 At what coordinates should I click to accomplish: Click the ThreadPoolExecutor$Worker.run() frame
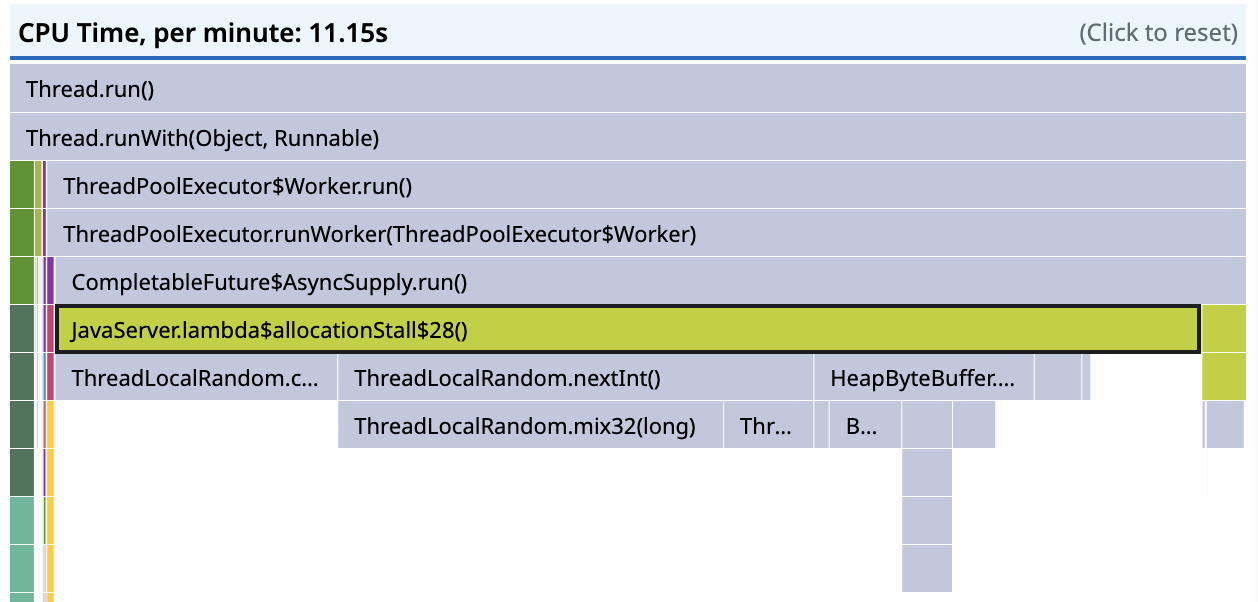click(646, 185)
